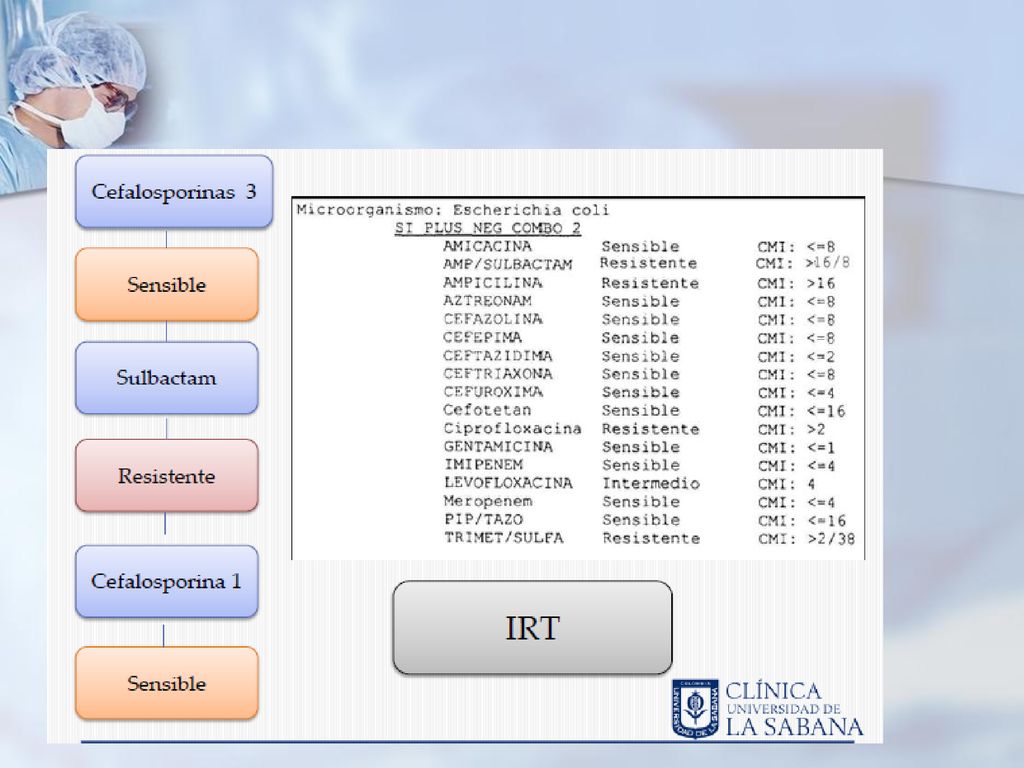Screen dimensions: 1024x768
Task: Click the Meropenem entry
Action: [x=488, y=502]
